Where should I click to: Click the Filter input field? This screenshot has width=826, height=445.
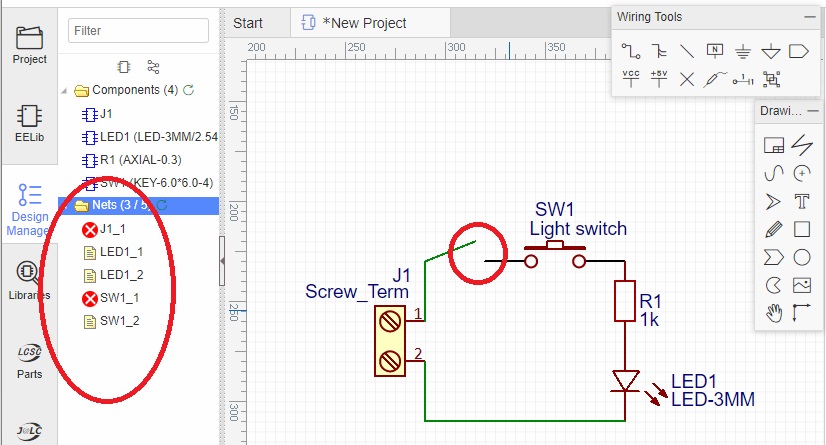138,31
